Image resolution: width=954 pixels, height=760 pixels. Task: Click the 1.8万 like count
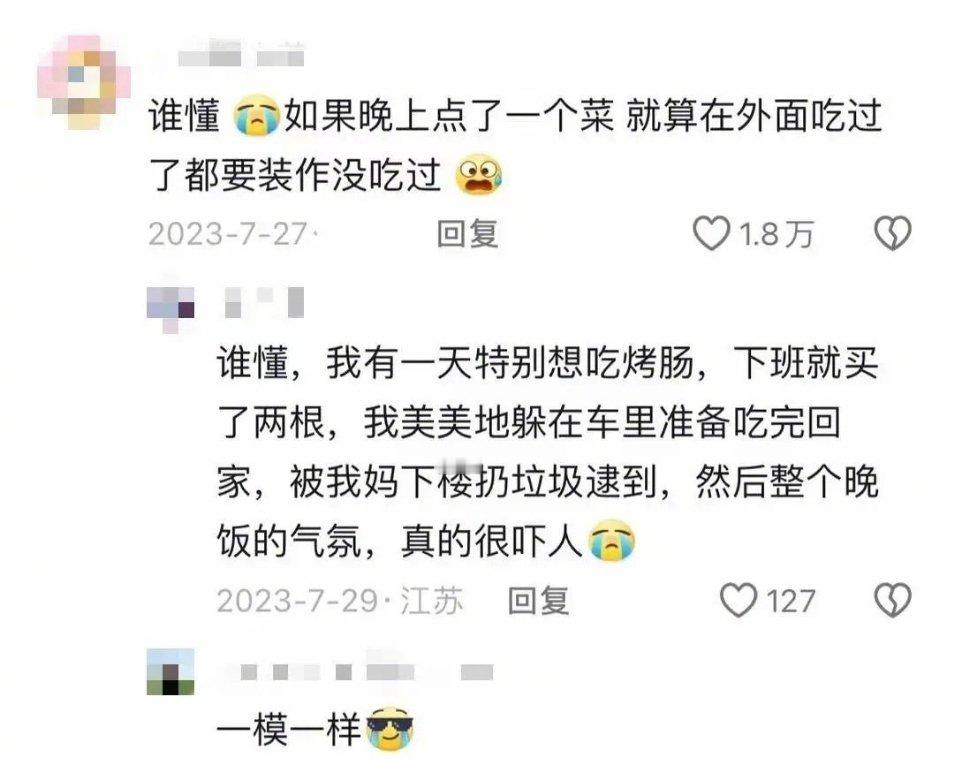(x=776, y=234)
